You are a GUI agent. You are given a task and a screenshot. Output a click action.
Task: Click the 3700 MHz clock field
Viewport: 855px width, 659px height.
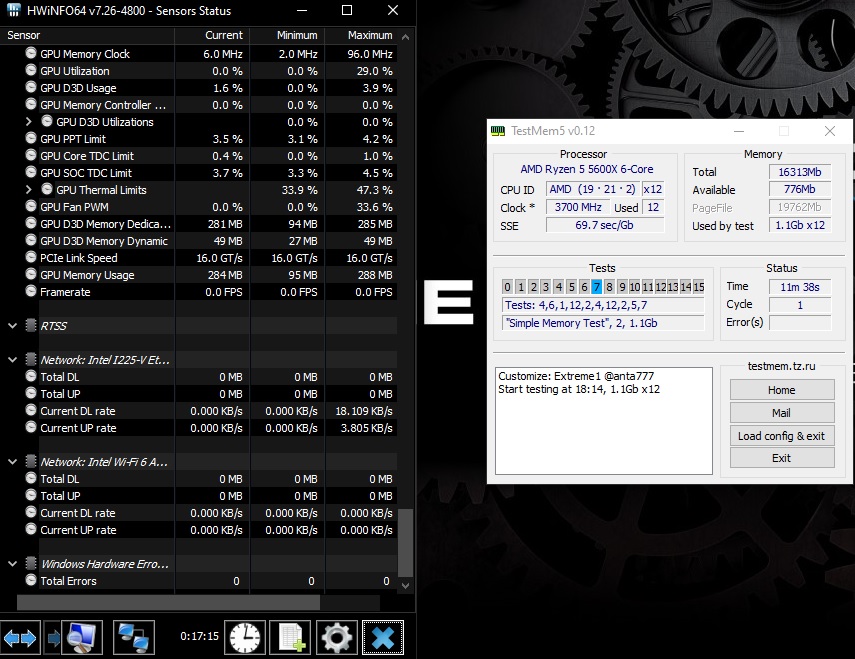[x=578, y=207]
